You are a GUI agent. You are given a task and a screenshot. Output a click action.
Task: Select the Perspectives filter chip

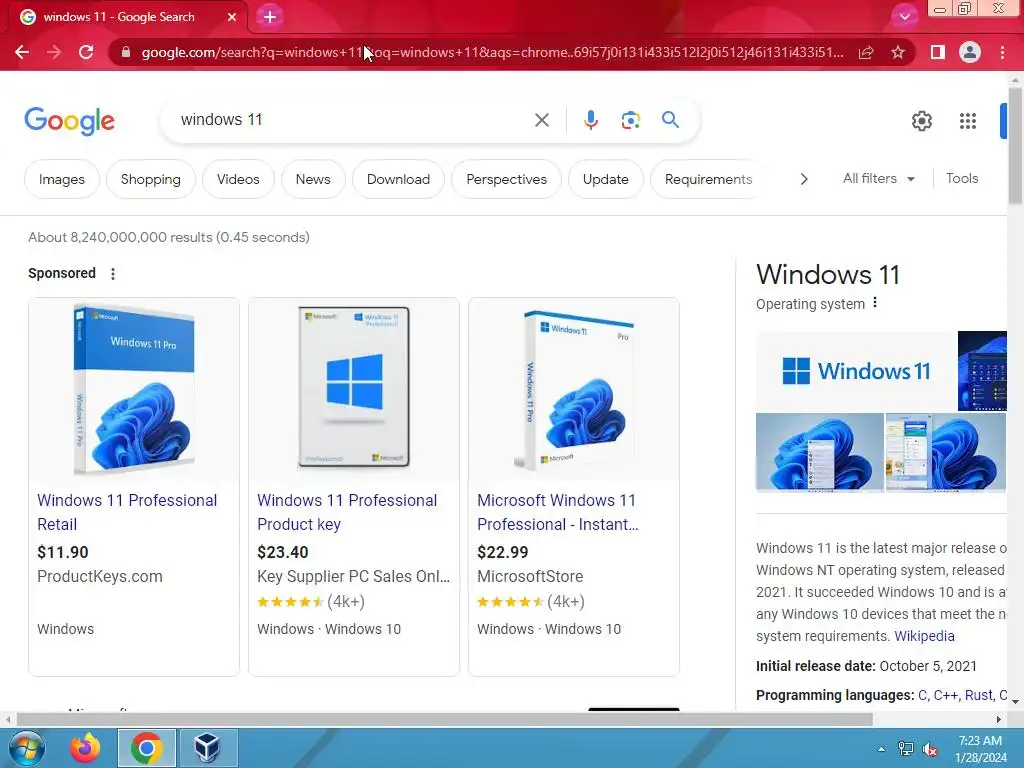coord(506,179)
